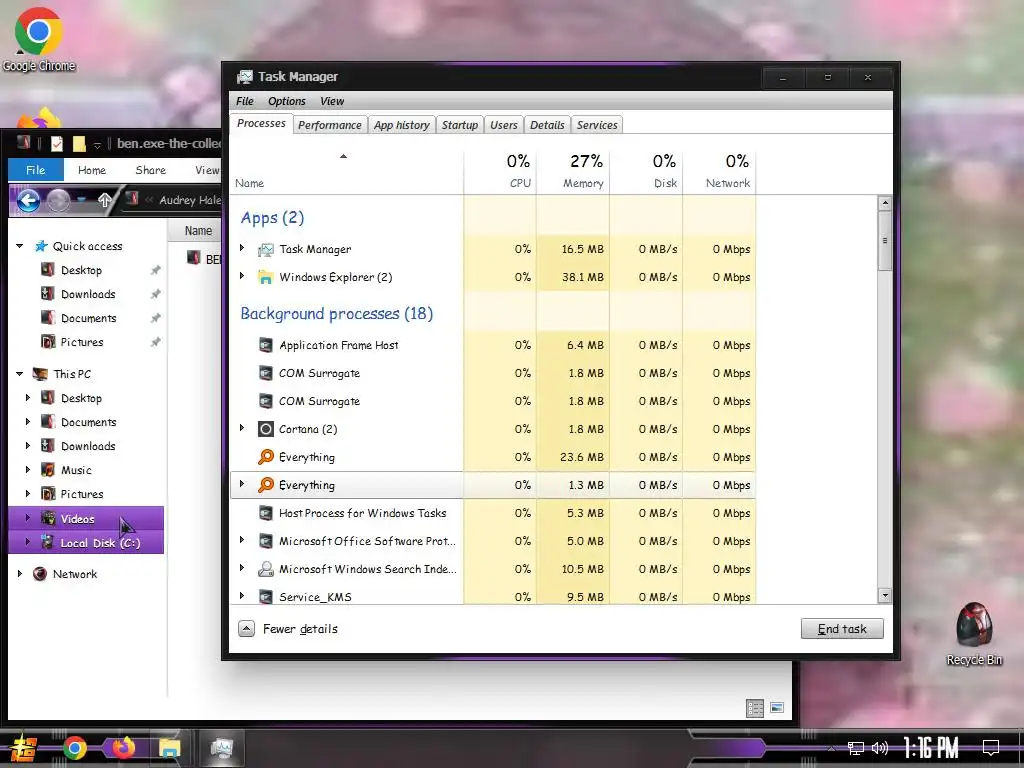This screenshot has width=1024, height=768.
Task: Click the Service_KMS process icon
Action: 265,596
